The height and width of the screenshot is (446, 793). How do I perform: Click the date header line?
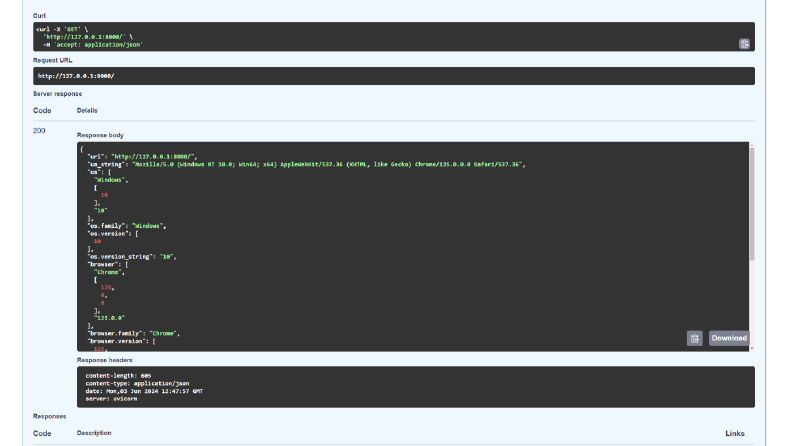(x=144, y=391)
